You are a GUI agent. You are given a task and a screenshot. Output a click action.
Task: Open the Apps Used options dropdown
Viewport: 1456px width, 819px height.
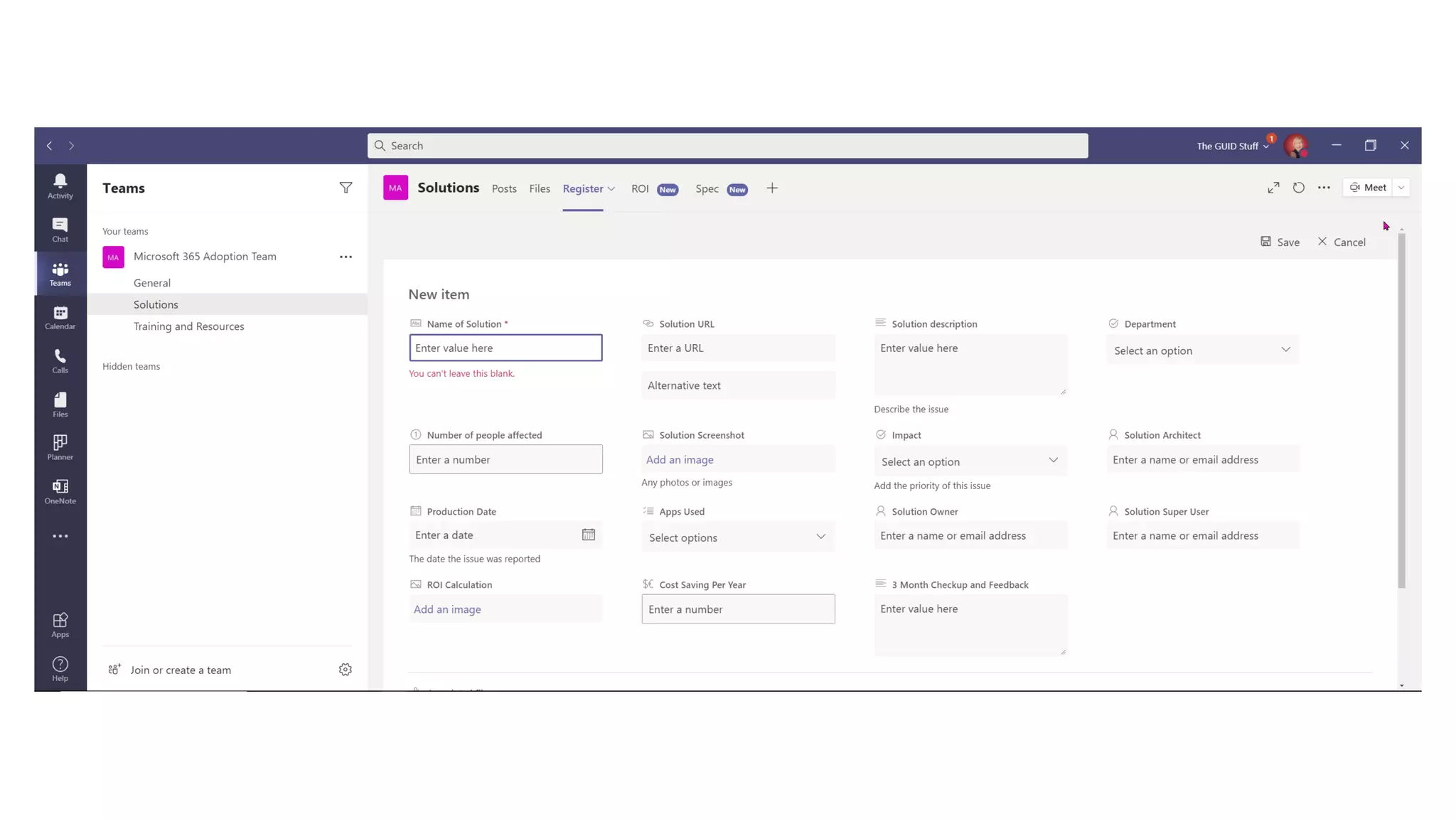point(737,537)
